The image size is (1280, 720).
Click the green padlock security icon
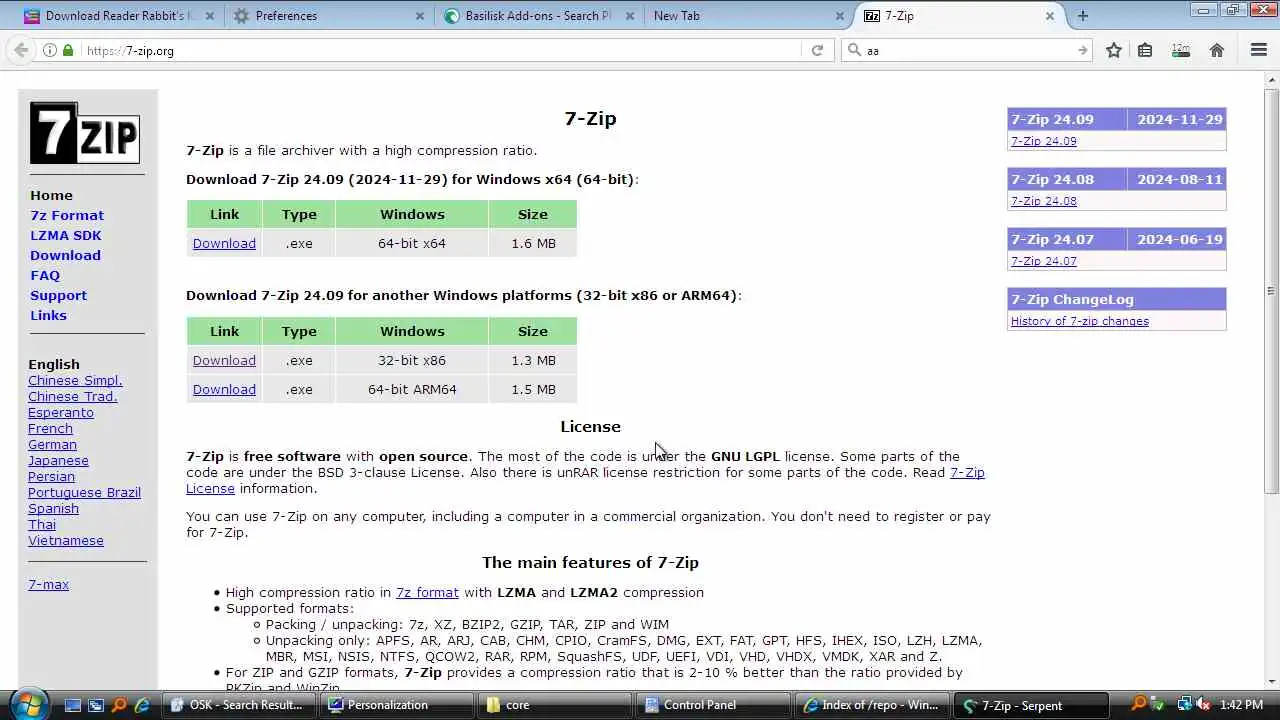pos(68,50)
